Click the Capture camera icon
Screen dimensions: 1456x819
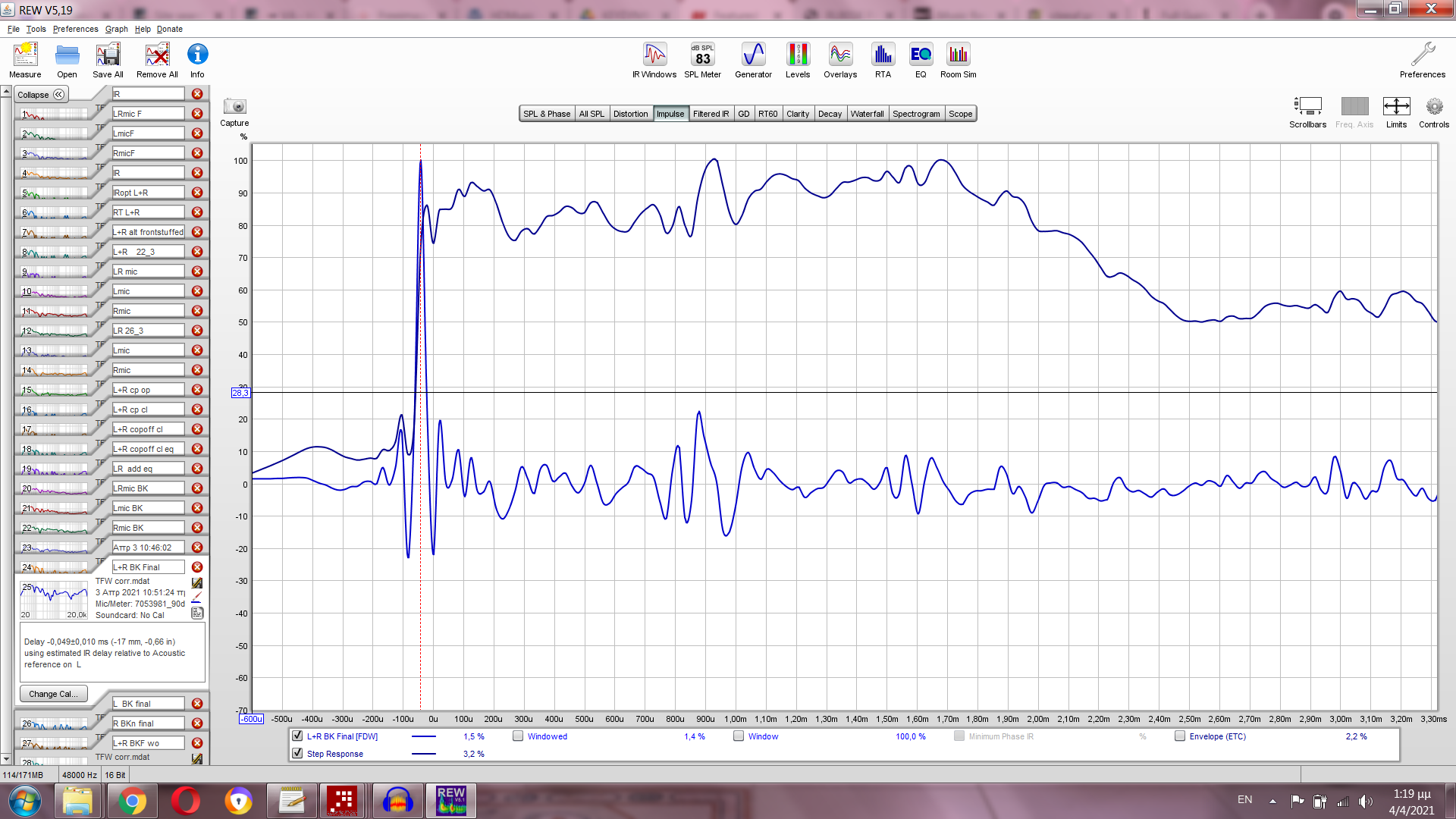click(234, 107)
